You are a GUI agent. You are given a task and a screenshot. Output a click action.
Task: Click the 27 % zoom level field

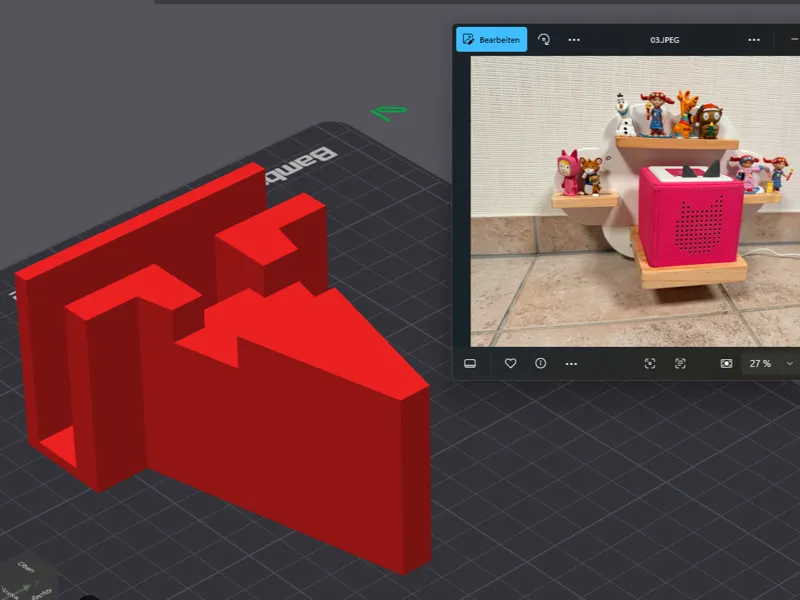pyautogui.click(x=760, y=363)
